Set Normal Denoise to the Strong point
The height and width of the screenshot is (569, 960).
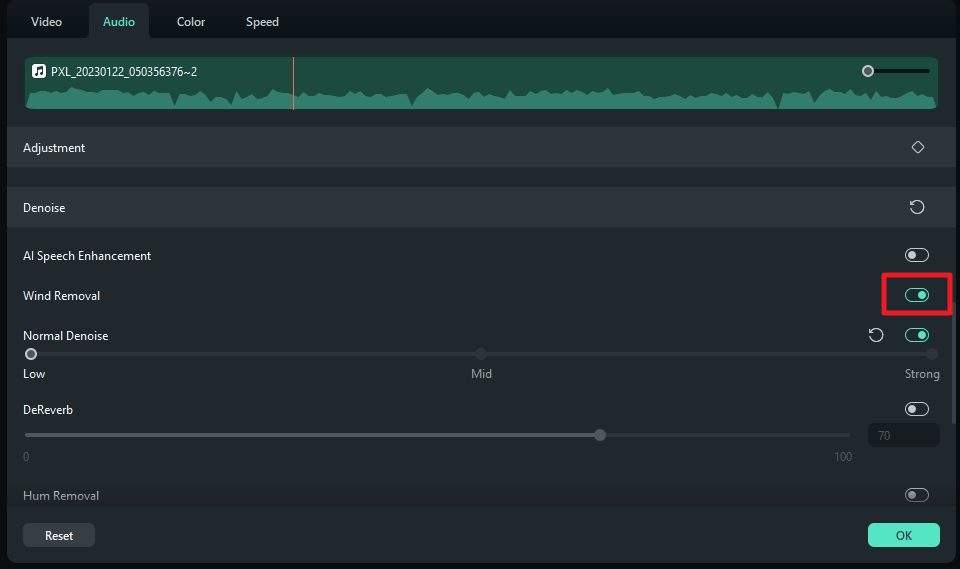(931, 354)
